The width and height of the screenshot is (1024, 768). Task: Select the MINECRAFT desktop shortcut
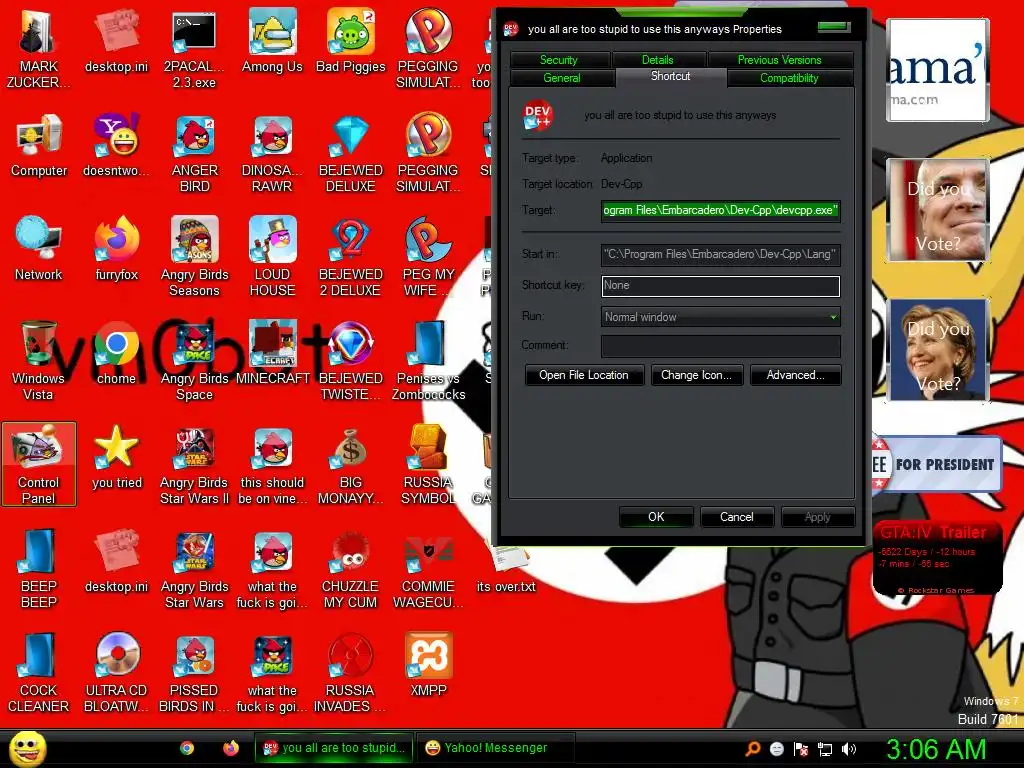coord(272,353)
